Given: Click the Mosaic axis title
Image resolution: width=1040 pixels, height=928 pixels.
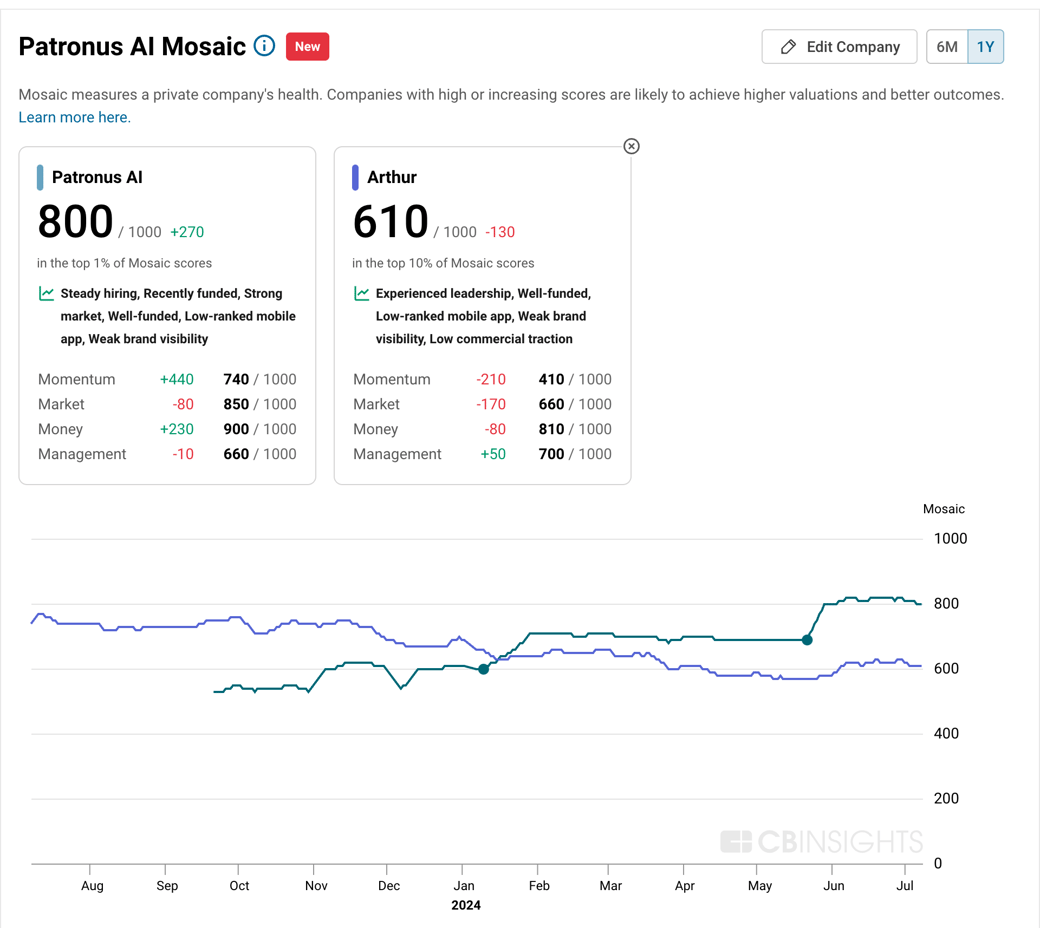Looking at the screenshot, I should click(x=943, y=509).
